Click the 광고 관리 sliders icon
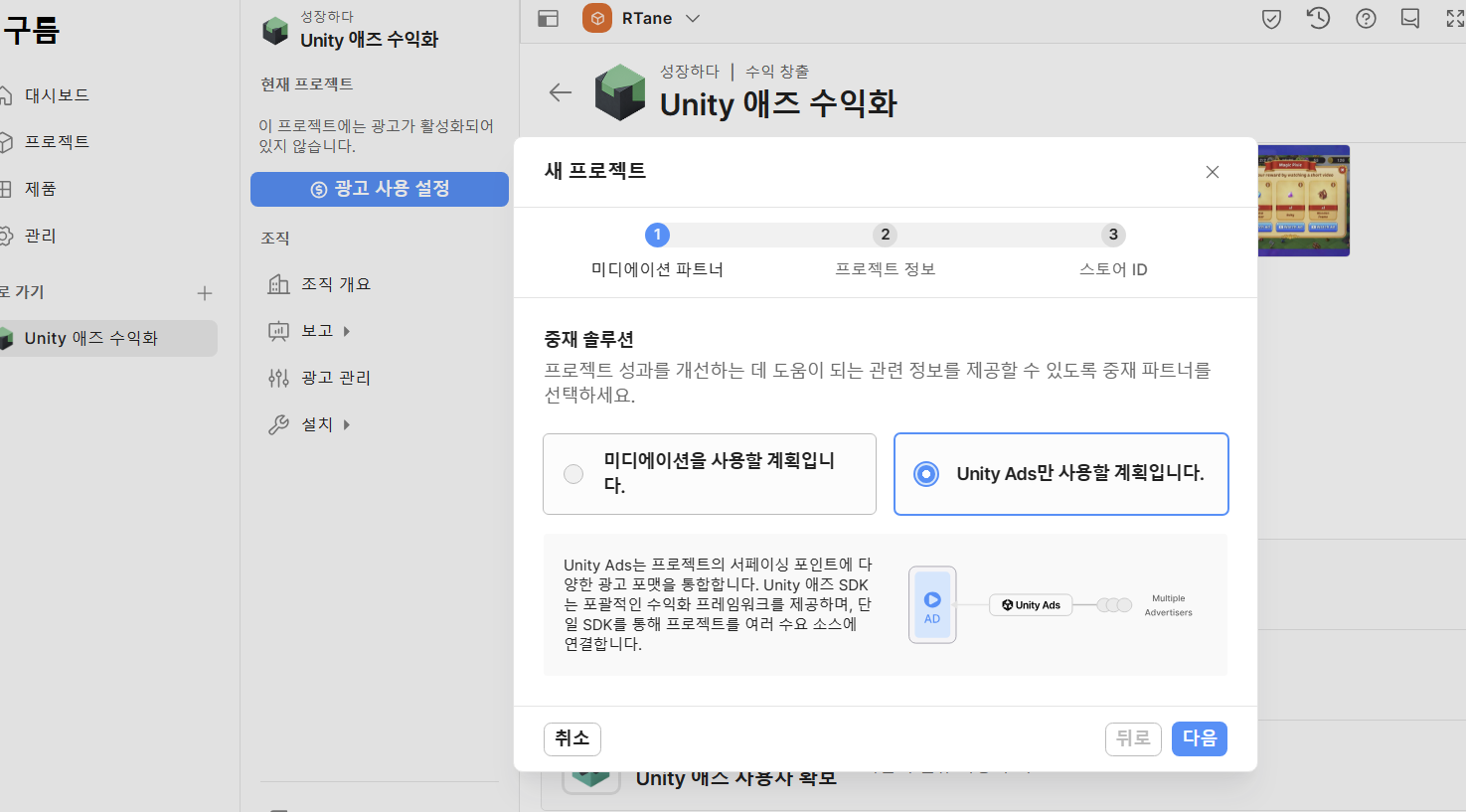Screen dimensions: 1466x812 (279, 378)
